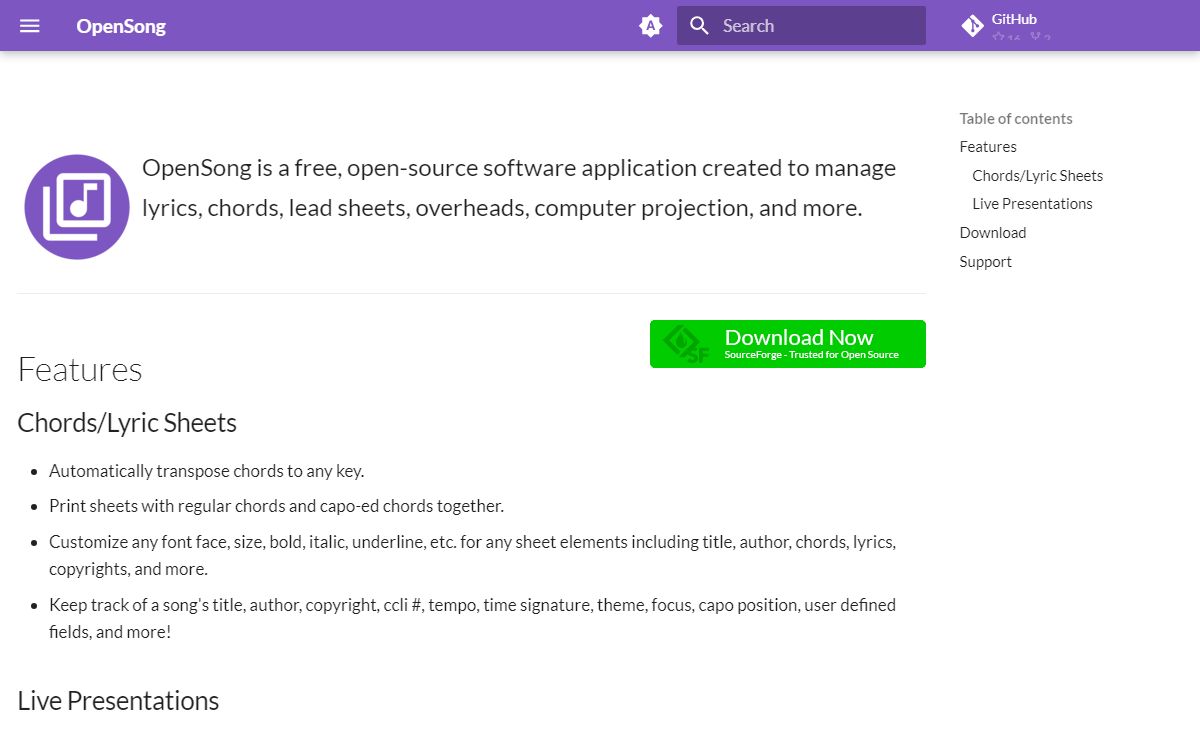
Task: Click the 'Customize any font face' bullet
Action: coord(472,555)
